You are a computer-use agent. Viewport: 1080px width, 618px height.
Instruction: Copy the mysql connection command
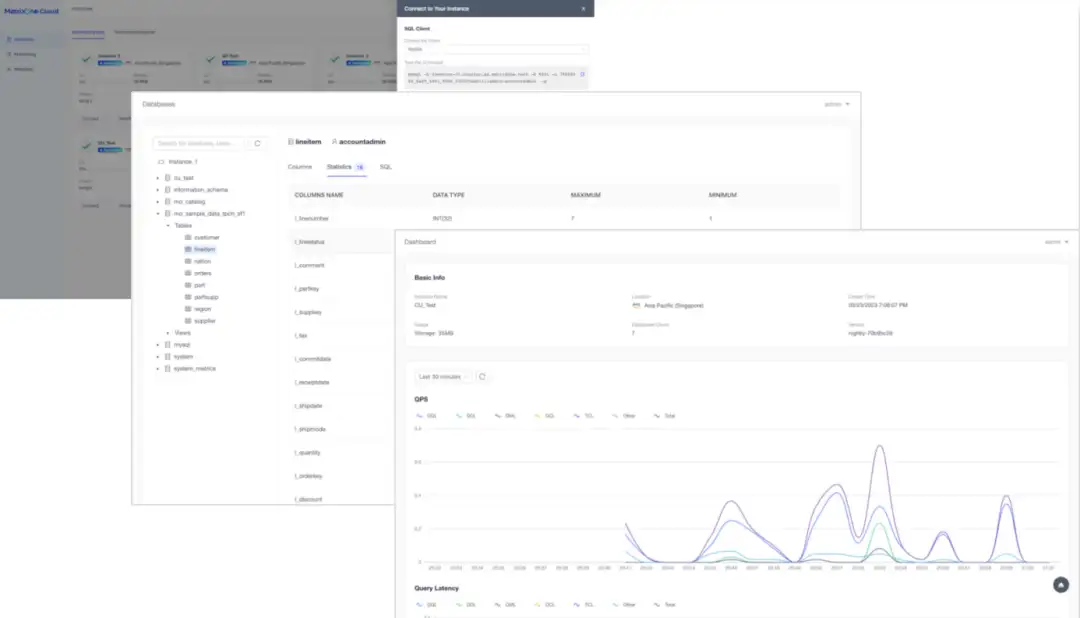click(583, 74)
